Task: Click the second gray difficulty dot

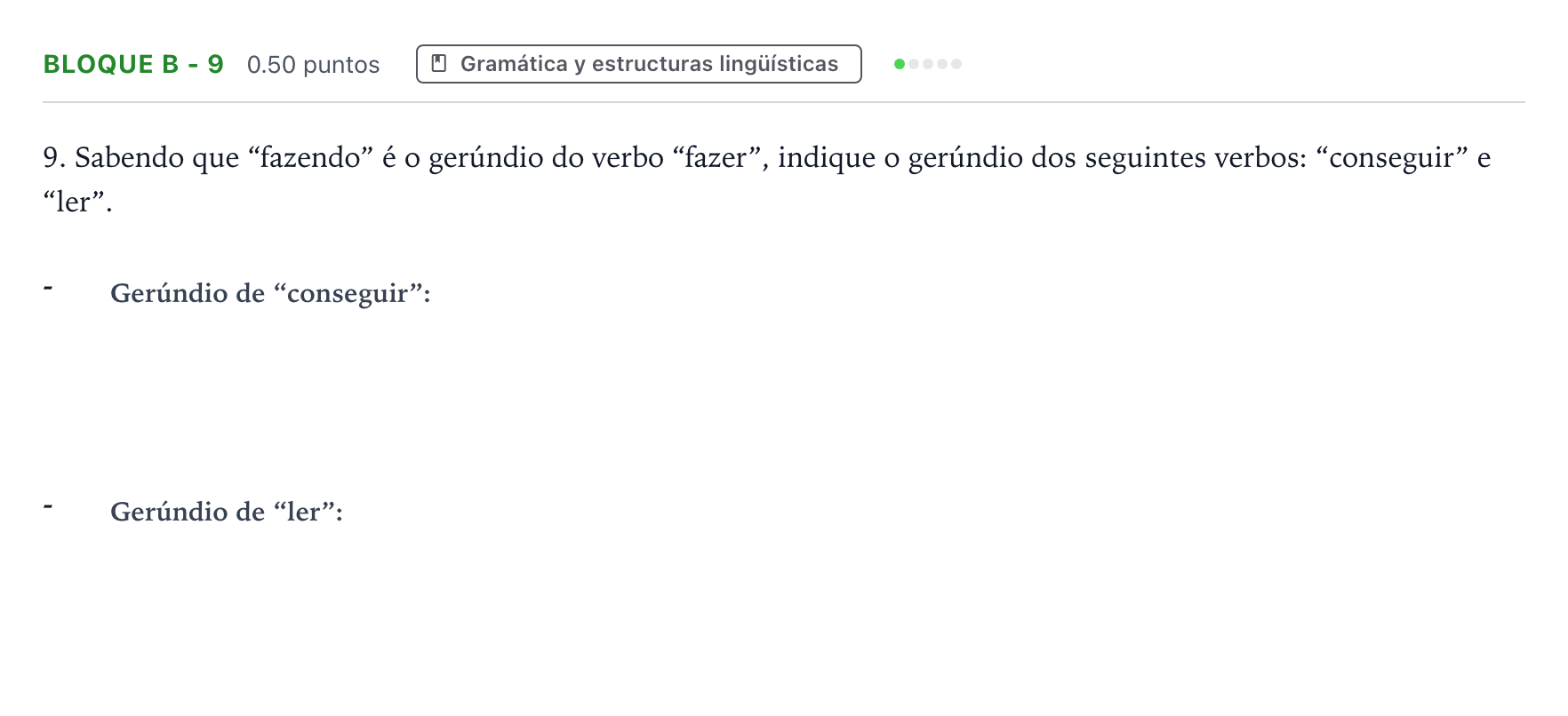Action: [914, 64]
